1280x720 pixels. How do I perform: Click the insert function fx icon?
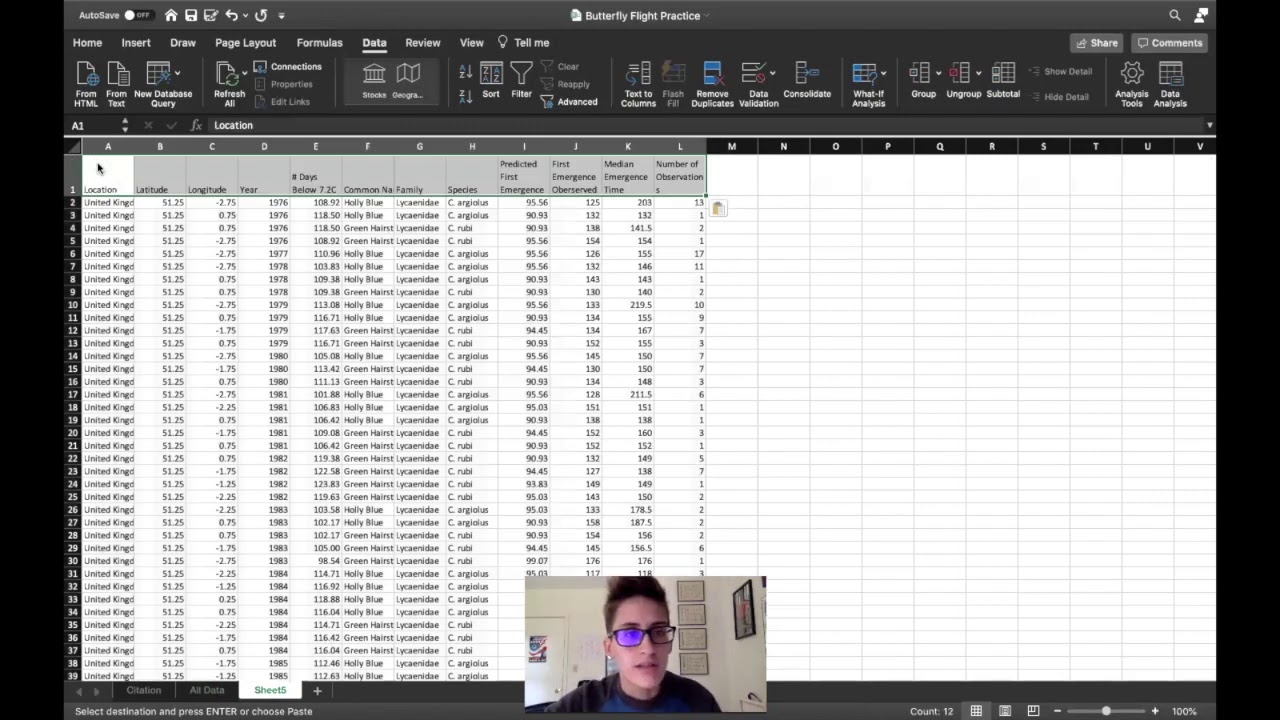[196, 125]
